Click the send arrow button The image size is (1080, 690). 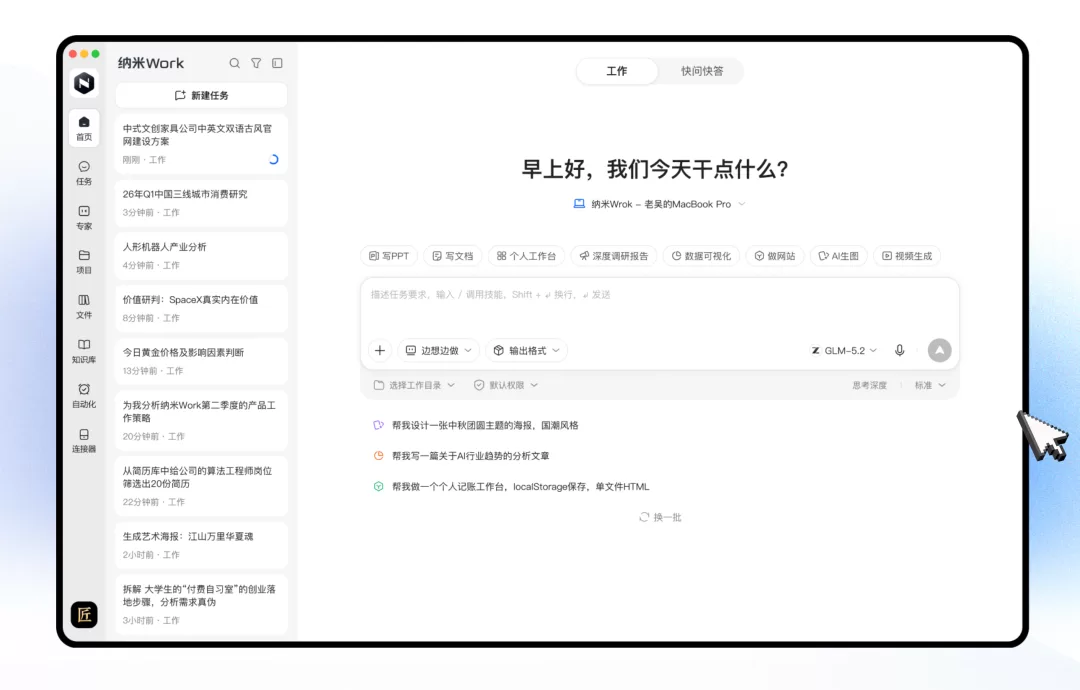point(939,351)
